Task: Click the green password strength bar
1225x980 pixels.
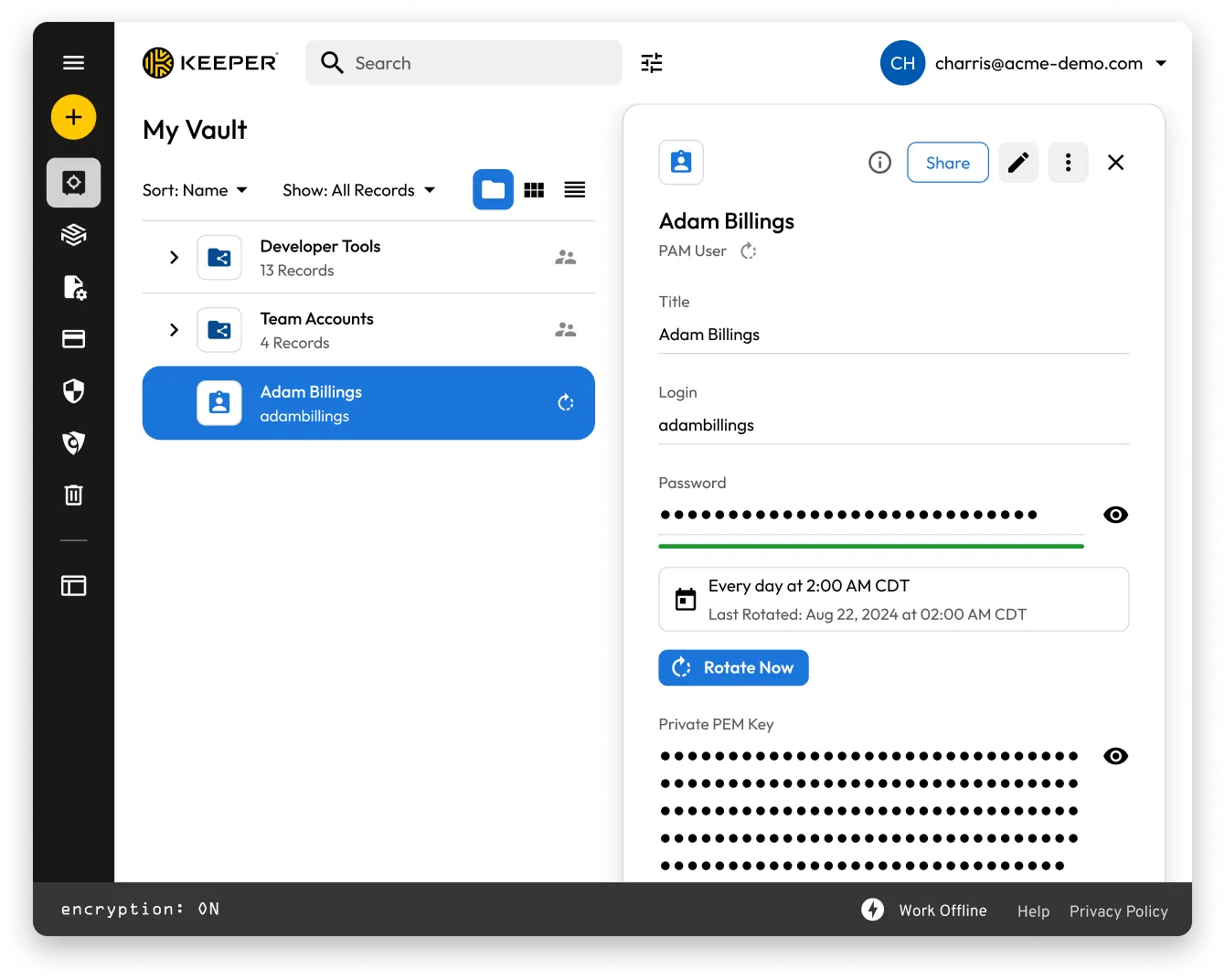Action: 871,546
